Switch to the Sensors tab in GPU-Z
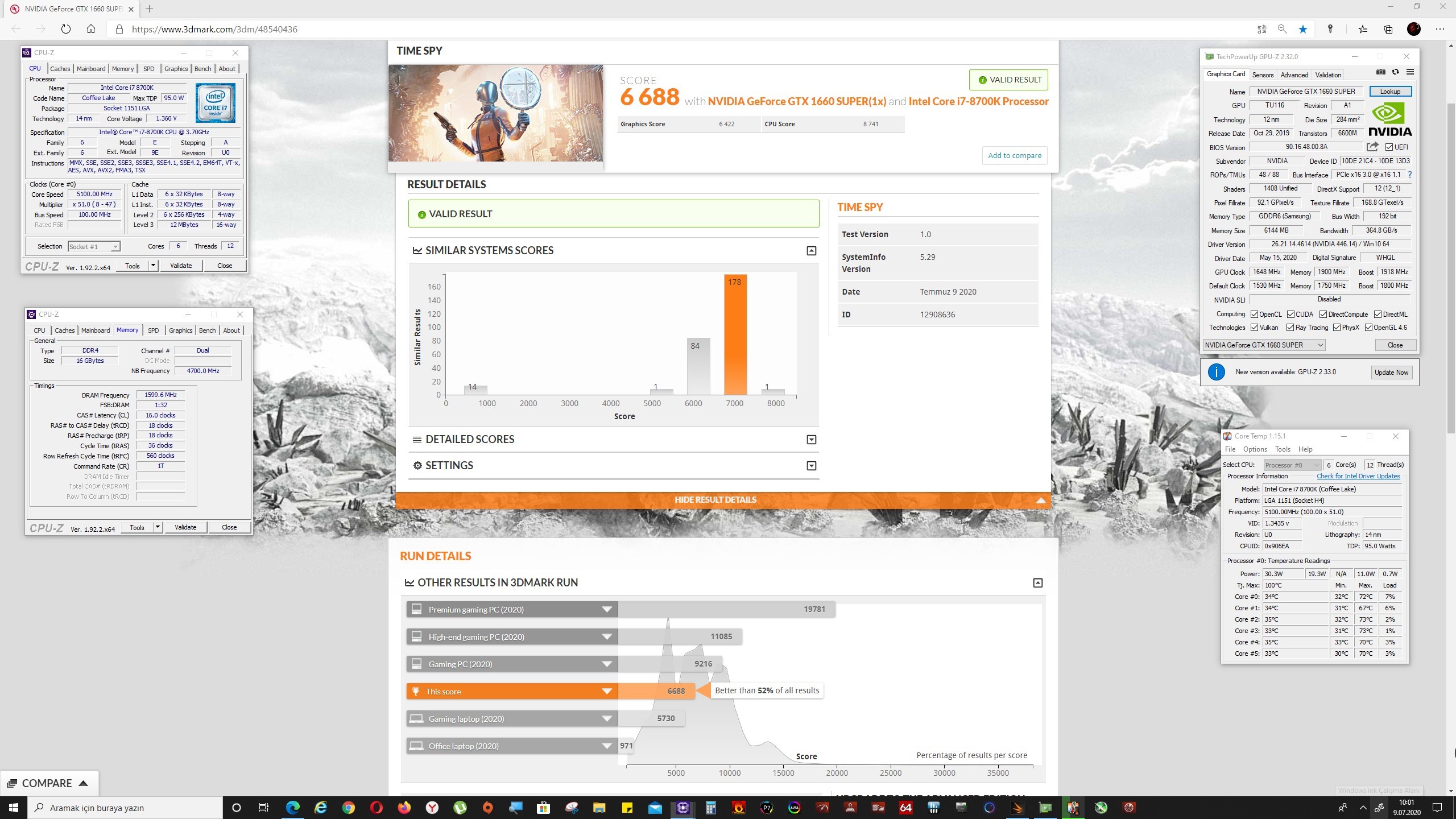Image resolution: width=1456 pixels, height=819 pixels. click(x=1263, y=75)
